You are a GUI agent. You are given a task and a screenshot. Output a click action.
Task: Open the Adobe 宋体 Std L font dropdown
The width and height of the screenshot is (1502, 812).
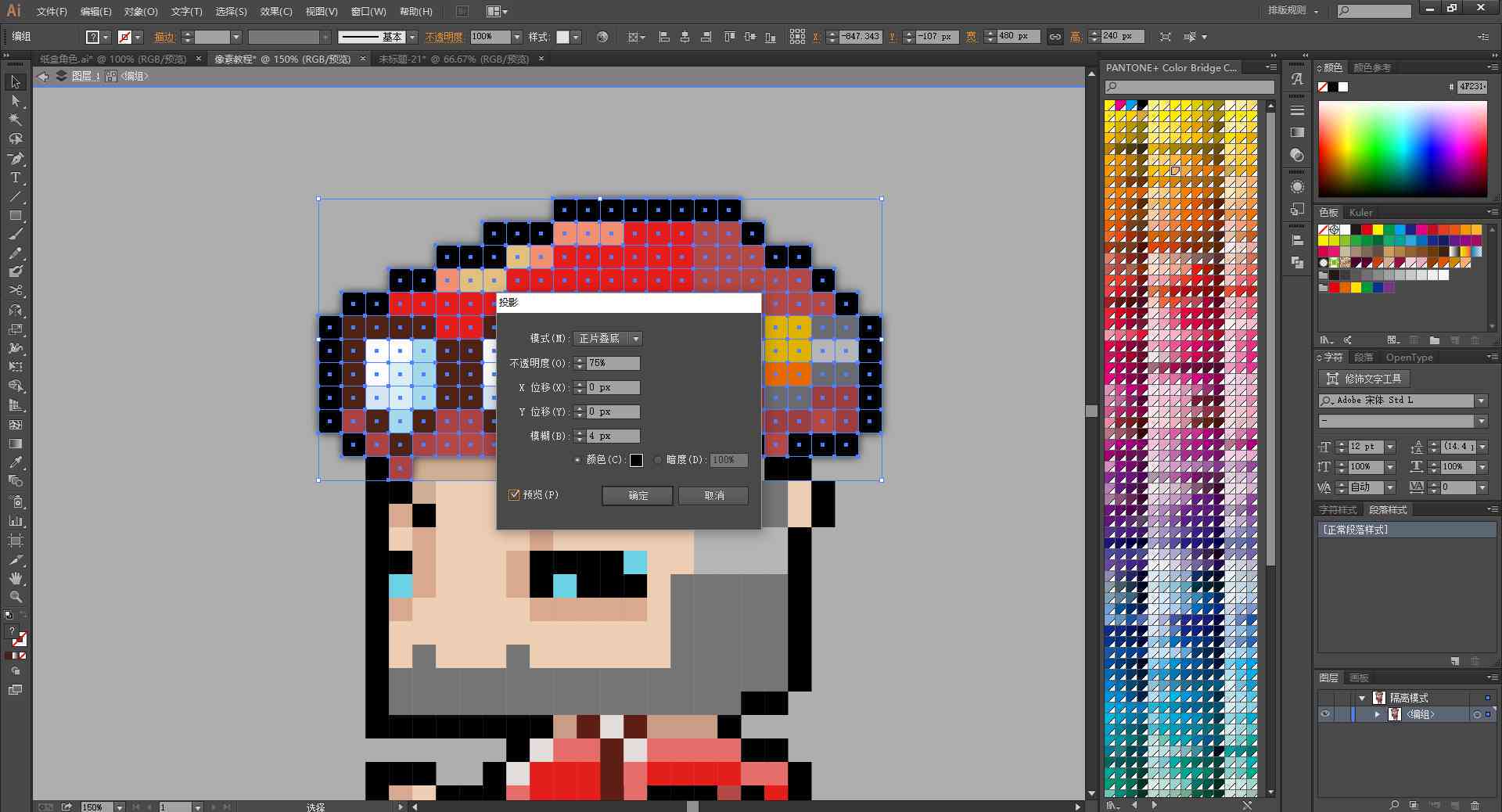(1481, 401)
